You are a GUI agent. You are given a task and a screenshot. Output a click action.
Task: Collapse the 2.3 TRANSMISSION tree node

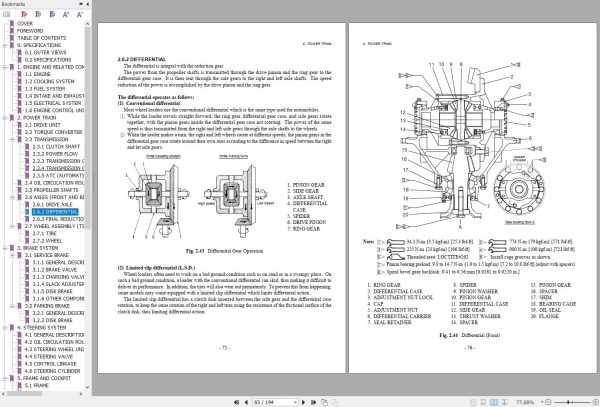[12, 140]
